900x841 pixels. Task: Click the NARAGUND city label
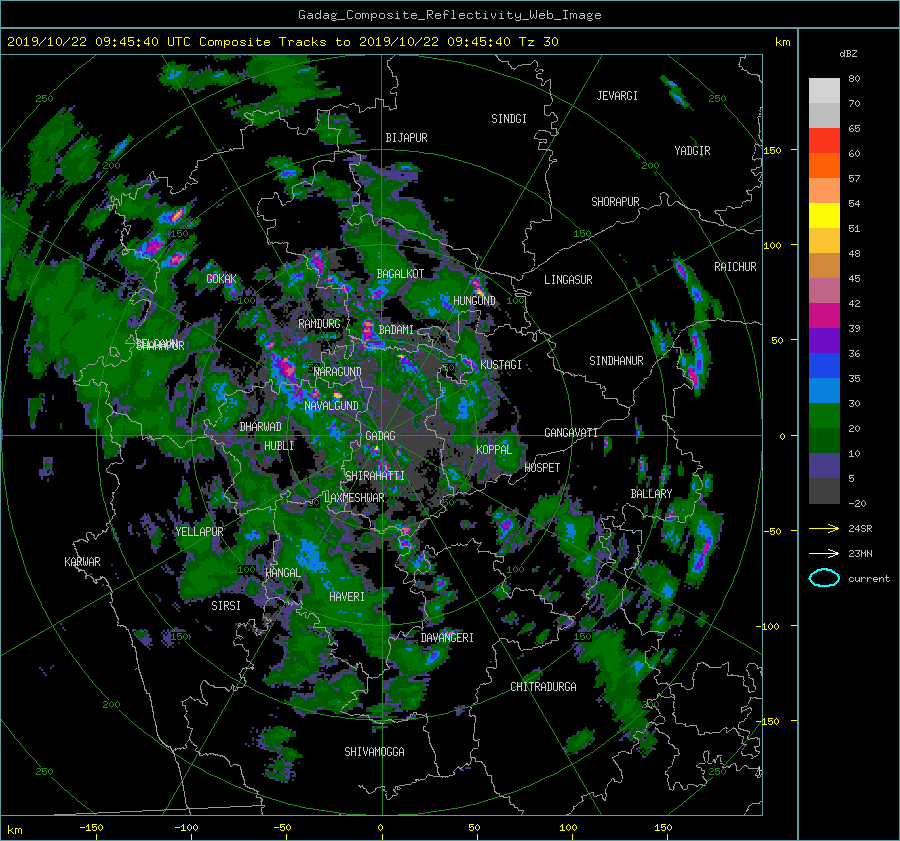pyautogui.click(x=338, y=372)
